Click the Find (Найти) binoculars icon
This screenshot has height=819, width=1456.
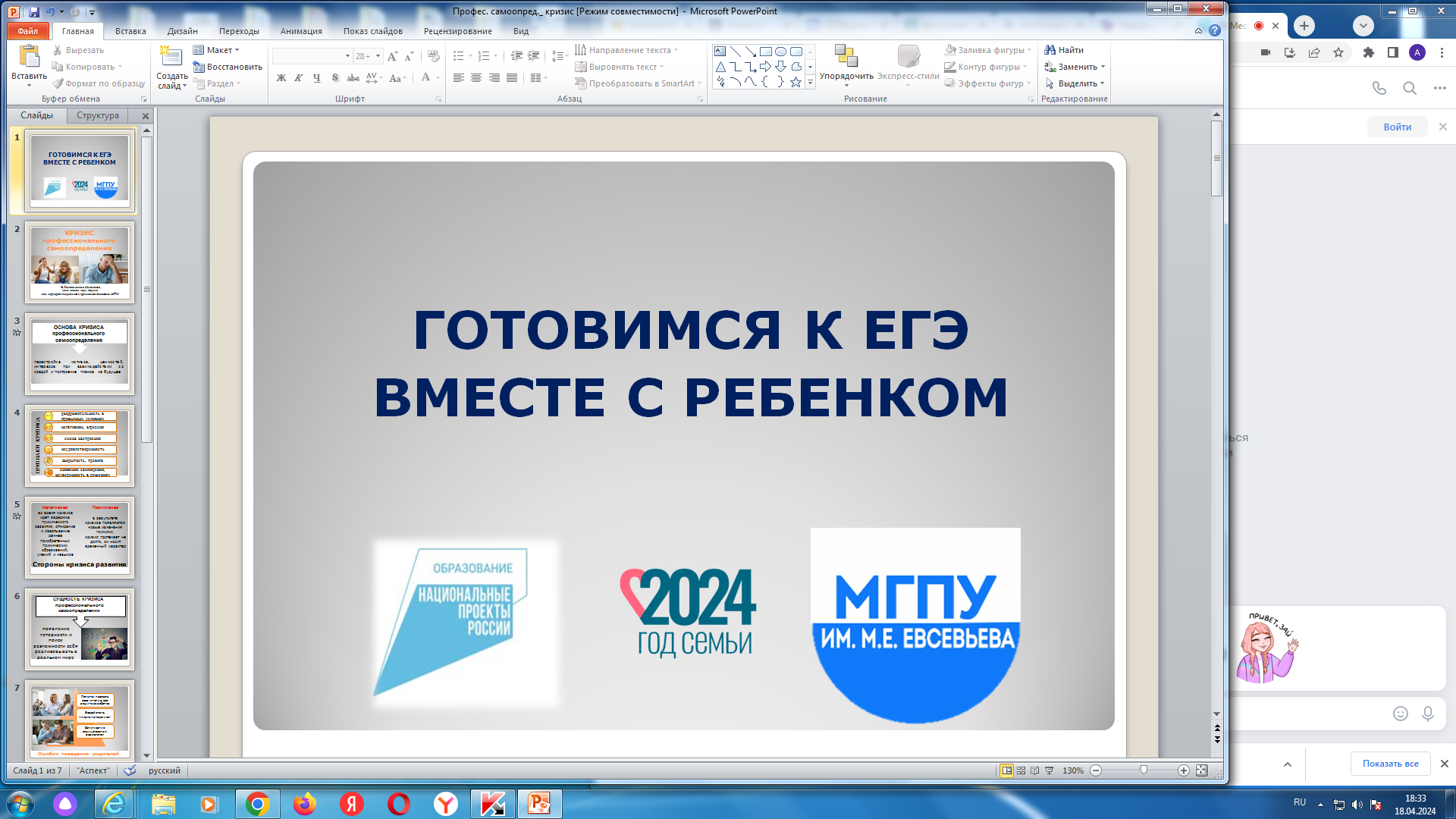tap(1050, 50)
